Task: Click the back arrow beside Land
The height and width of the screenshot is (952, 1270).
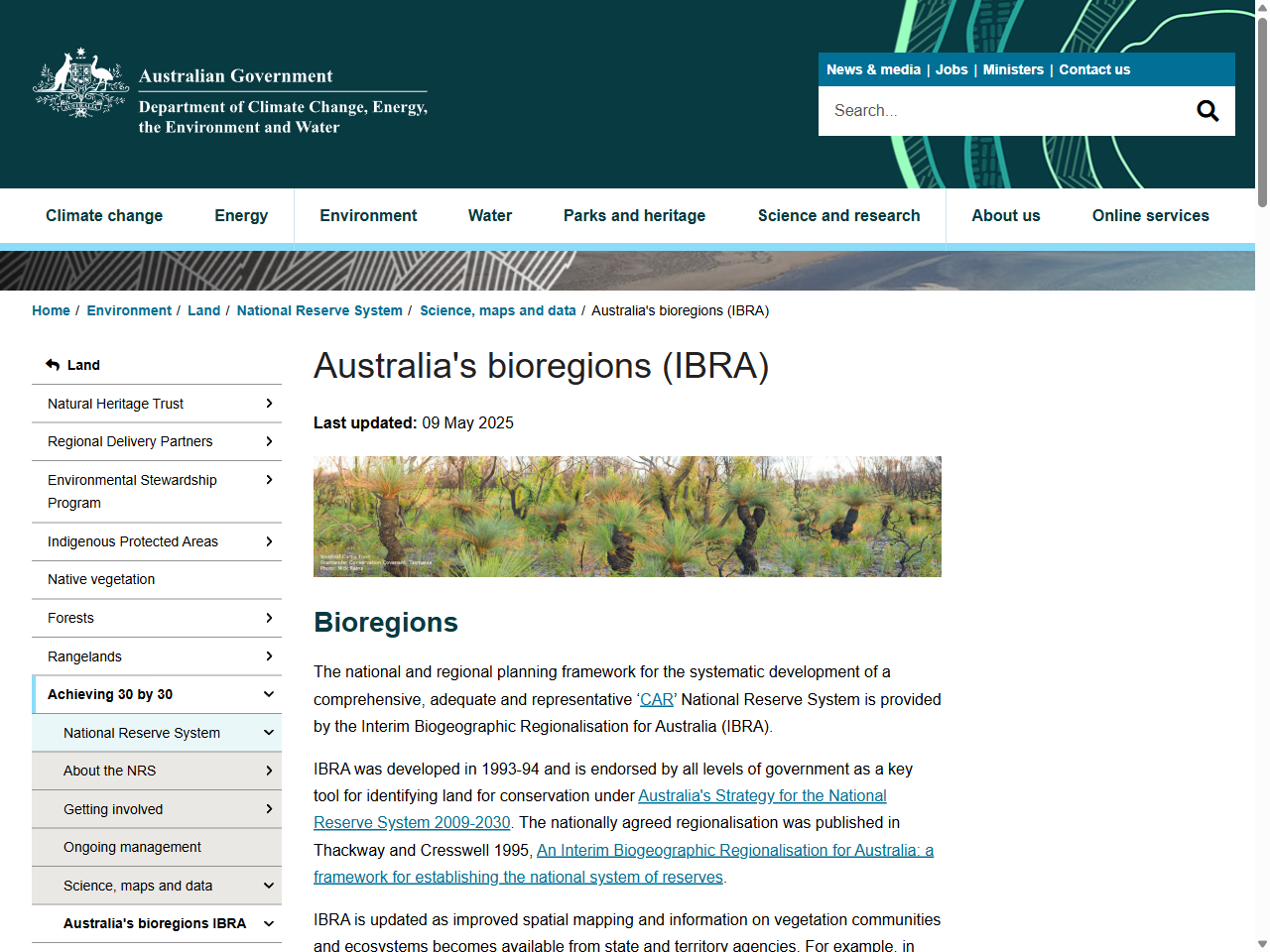Action: coord(52,364)
